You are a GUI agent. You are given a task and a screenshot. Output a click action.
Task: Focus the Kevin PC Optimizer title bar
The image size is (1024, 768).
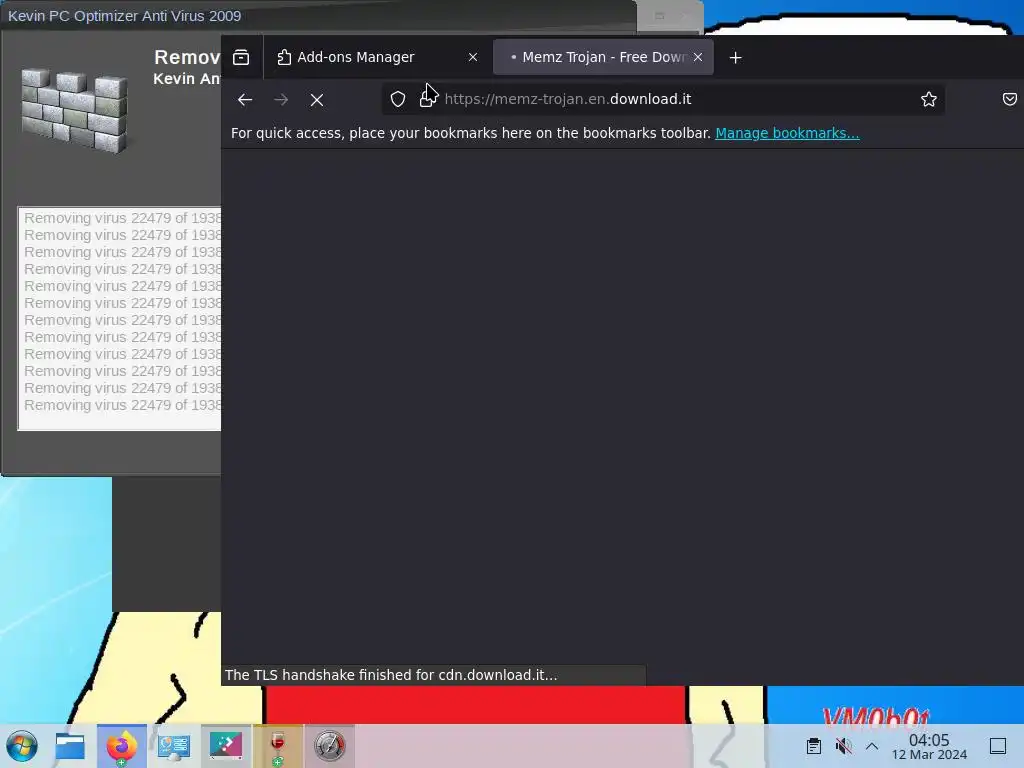point(318,16)
